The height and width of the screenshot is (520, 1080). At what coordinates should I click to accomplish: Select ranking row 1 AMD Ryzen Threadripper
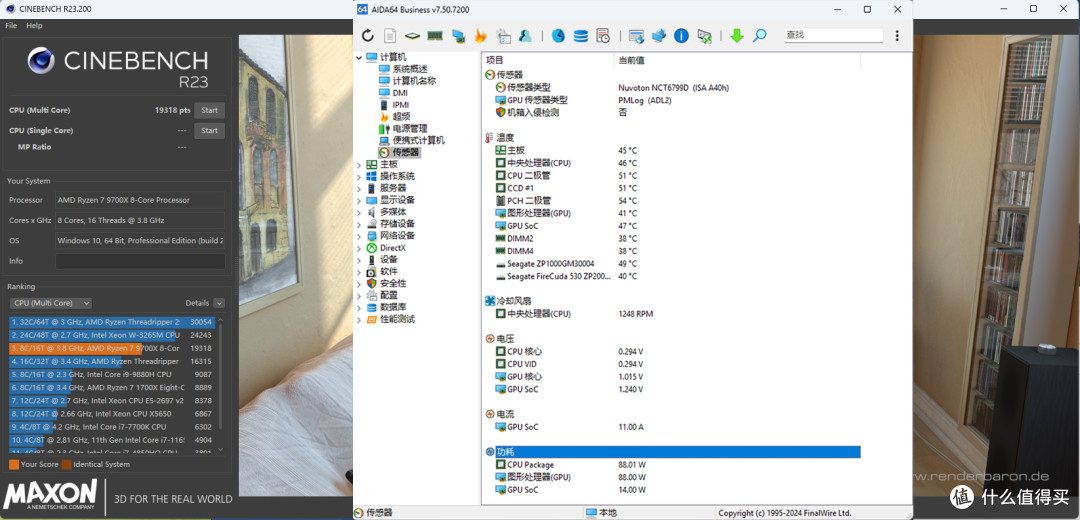tap(112, 322)
